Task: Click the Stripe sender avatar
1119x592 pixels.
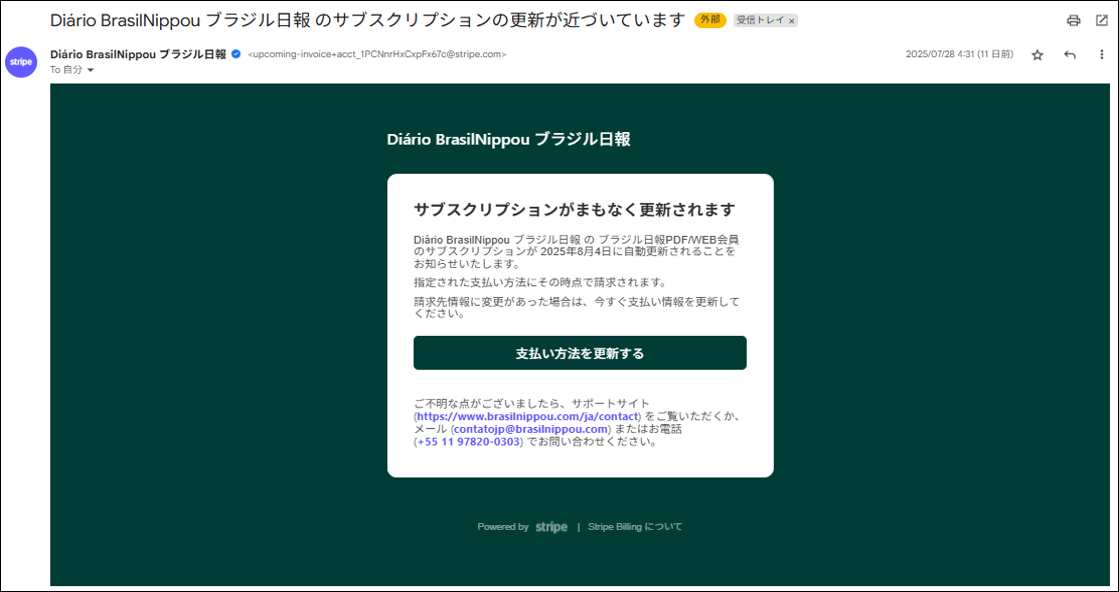Action: point(21,62)
